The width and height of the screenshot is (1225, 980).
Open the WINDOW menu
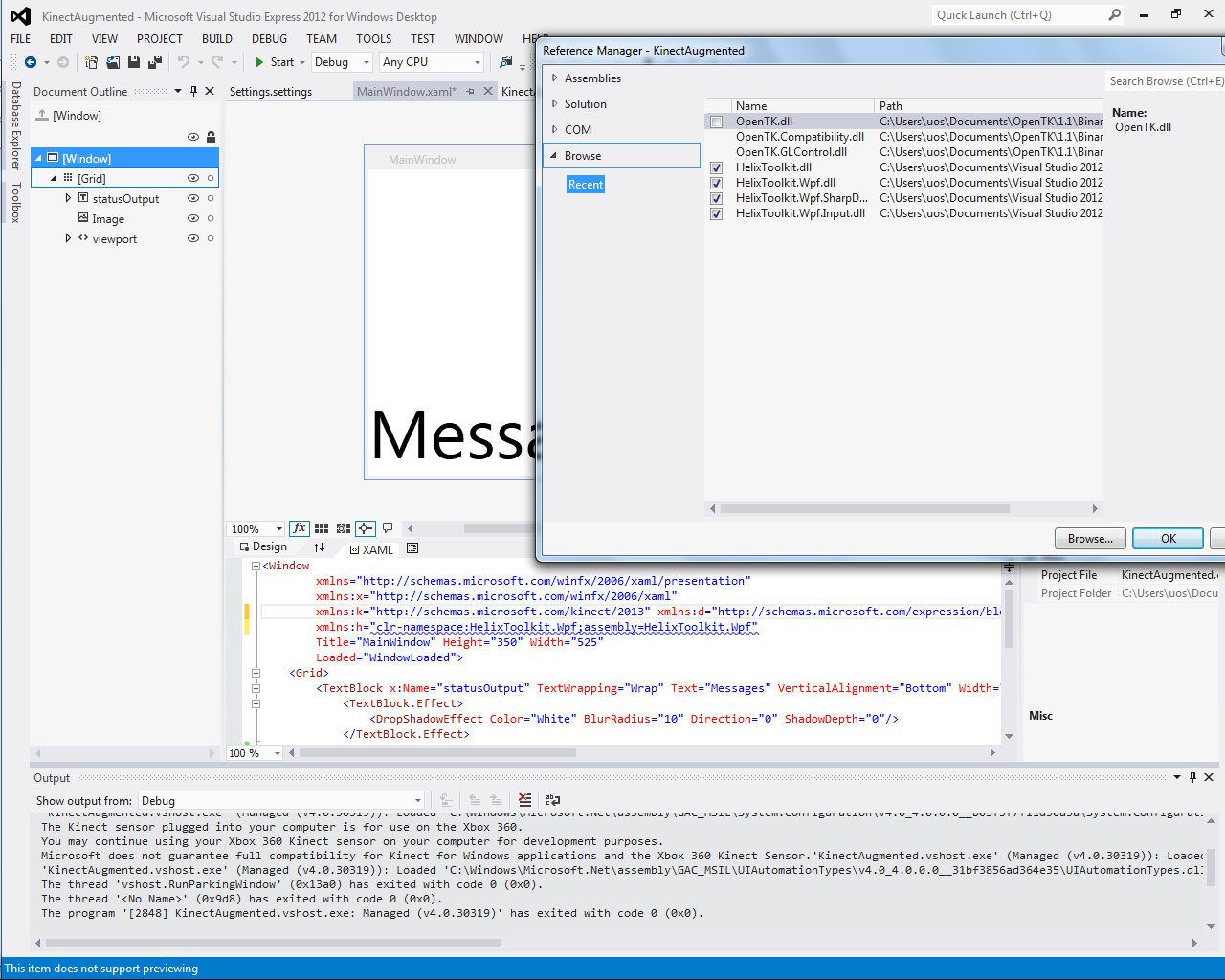tap(479, 39)
